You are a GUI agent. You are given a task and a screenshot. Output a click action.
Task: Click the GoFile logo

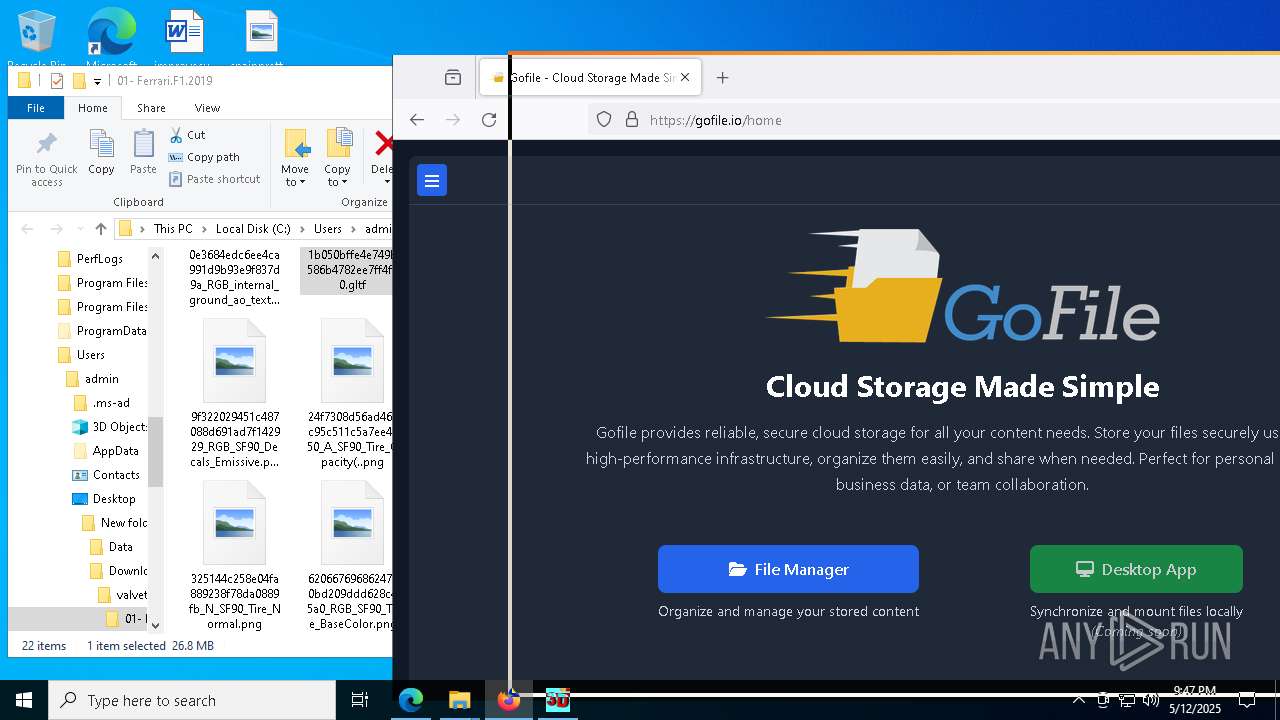[x=962, y=287]
